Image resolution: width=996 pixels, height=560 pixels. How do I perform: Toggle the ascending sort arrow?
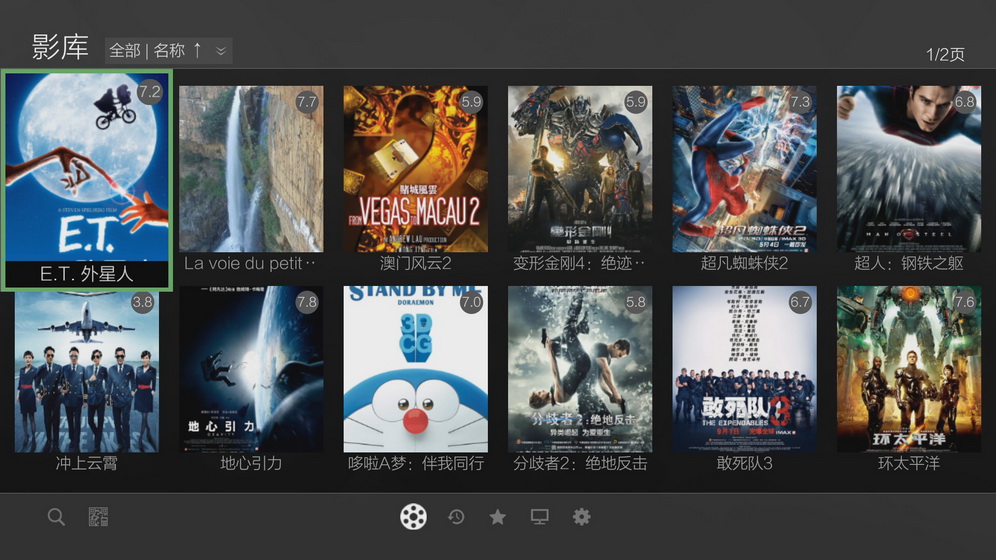(198, 50)
